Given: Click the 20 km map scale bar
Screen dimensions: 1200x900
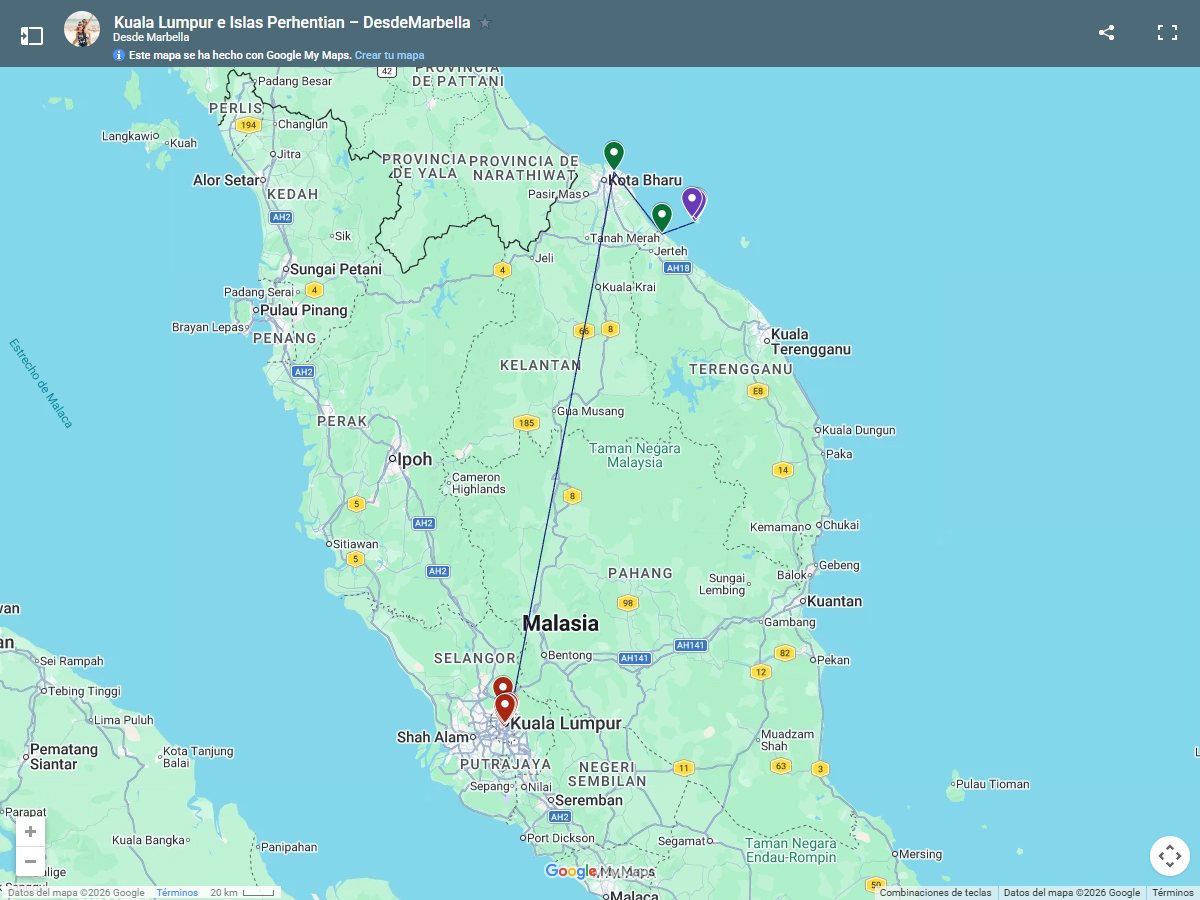Looking at the screenshot, I should click(x=241, y=893).
